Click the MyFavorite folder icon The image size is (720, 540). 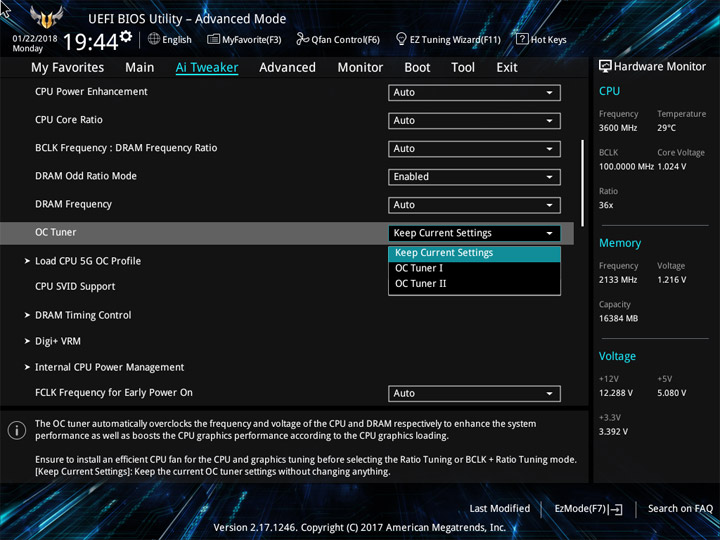coord(213,39)
